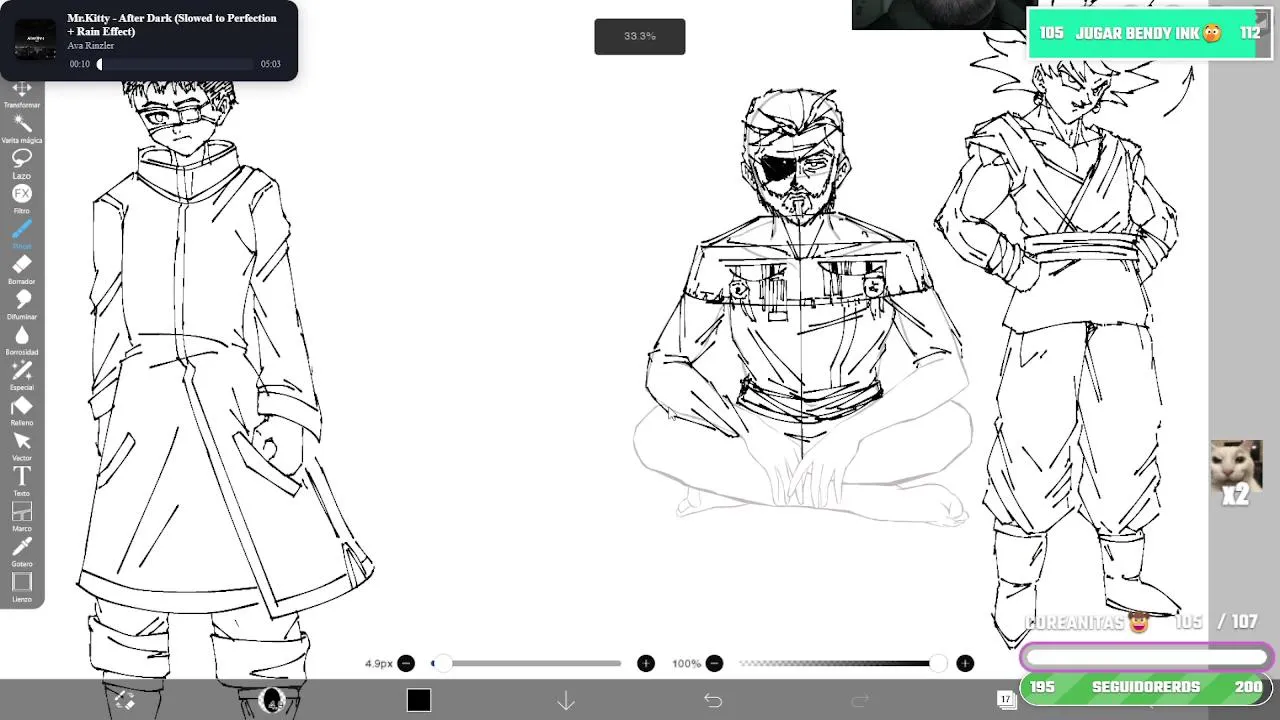Click the SEGUIDORERDS follower goal bar
Screen dimensions: 1280x720
1146,687
